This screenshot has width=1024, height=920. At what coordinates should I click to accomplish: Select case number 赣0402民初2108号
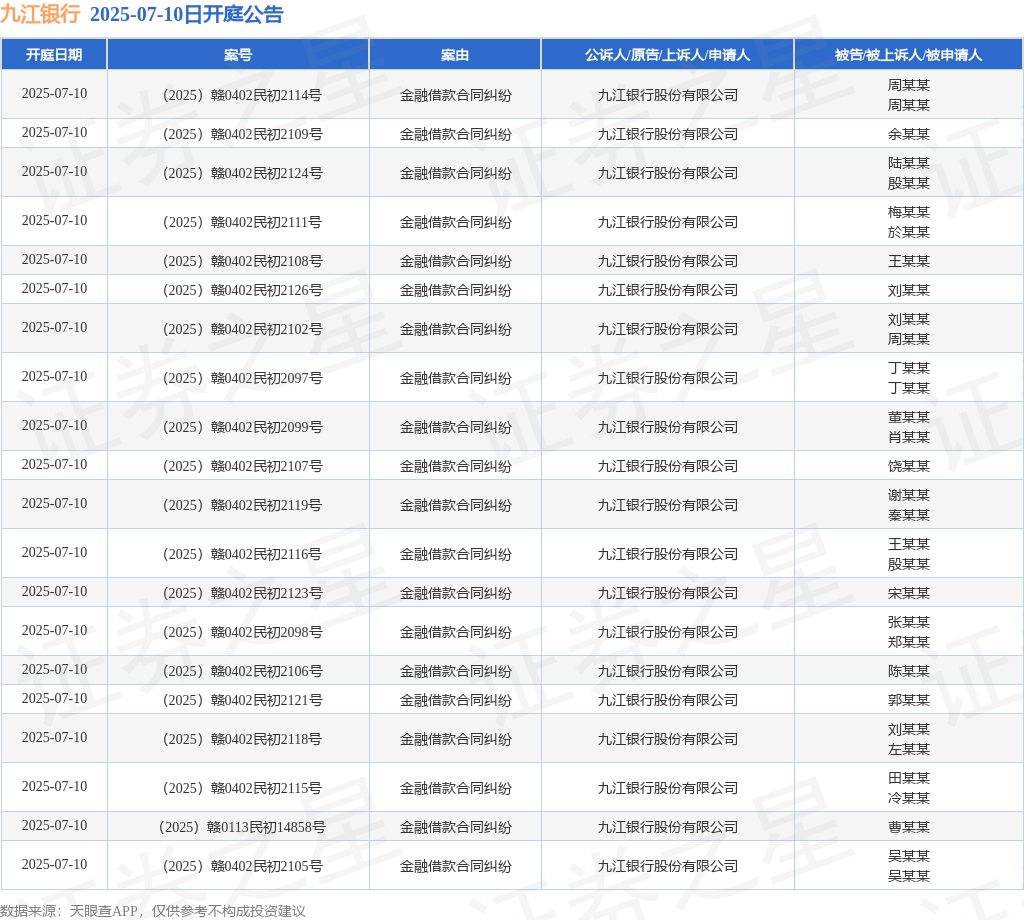tap(242, 261)
